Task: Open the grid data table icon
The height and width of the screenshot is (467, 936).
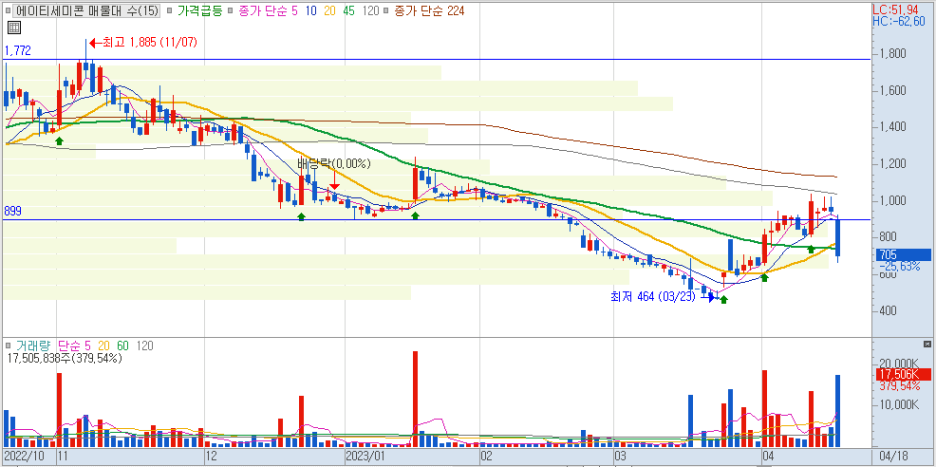Action: tap(13, 27)
